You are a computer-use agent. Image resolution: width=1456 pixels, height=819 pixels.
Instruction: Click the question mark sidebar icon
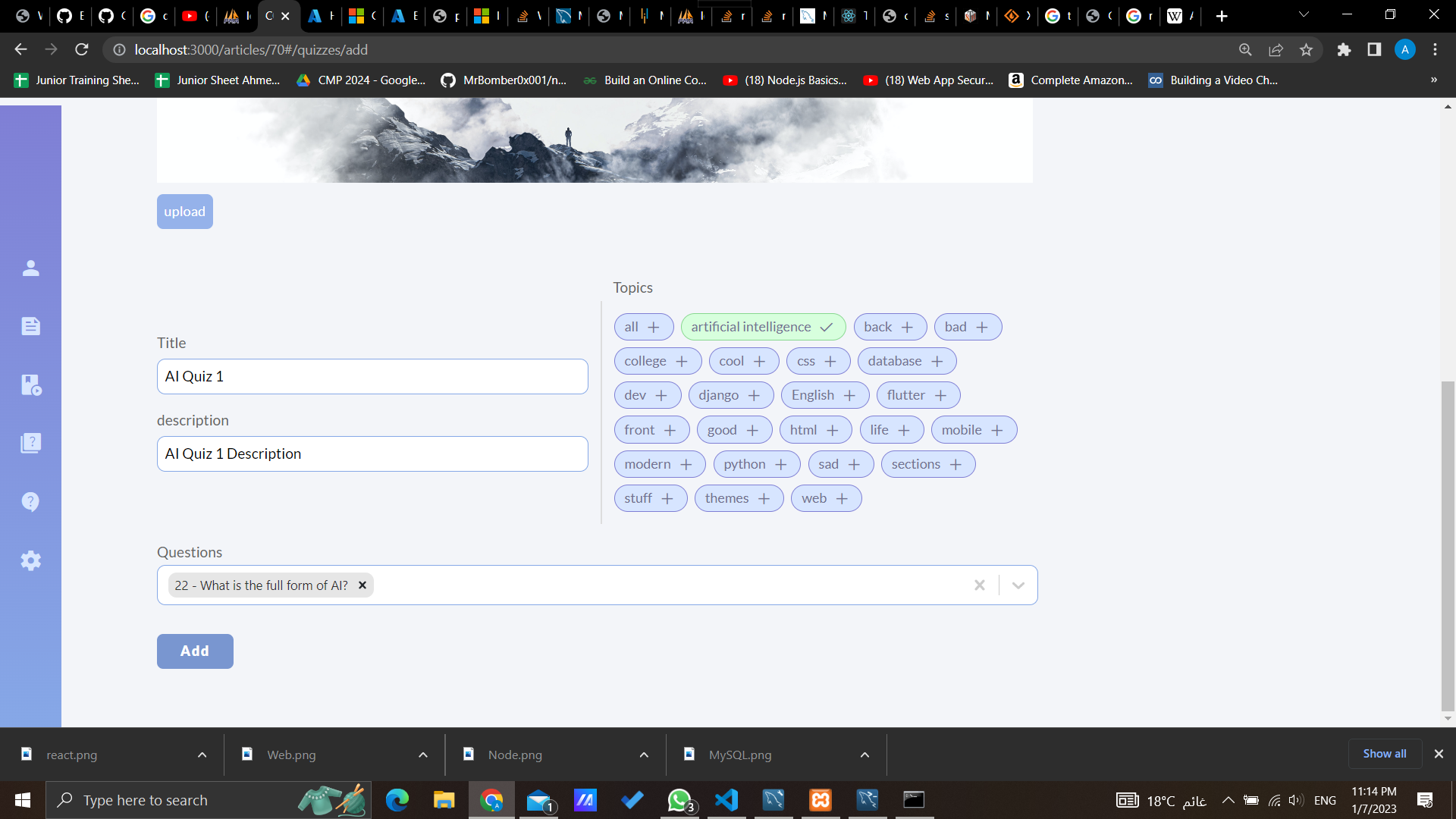(x=30, y=501)
